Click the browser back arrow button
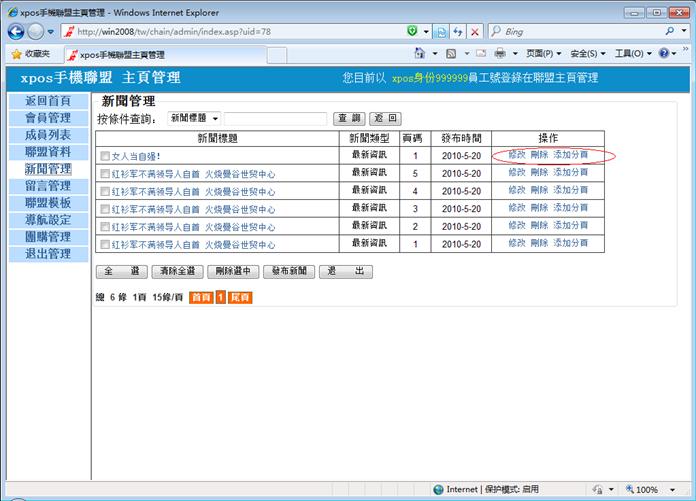Image resolution: width=696 pixels, height=501 pixels. click(17, 32)
